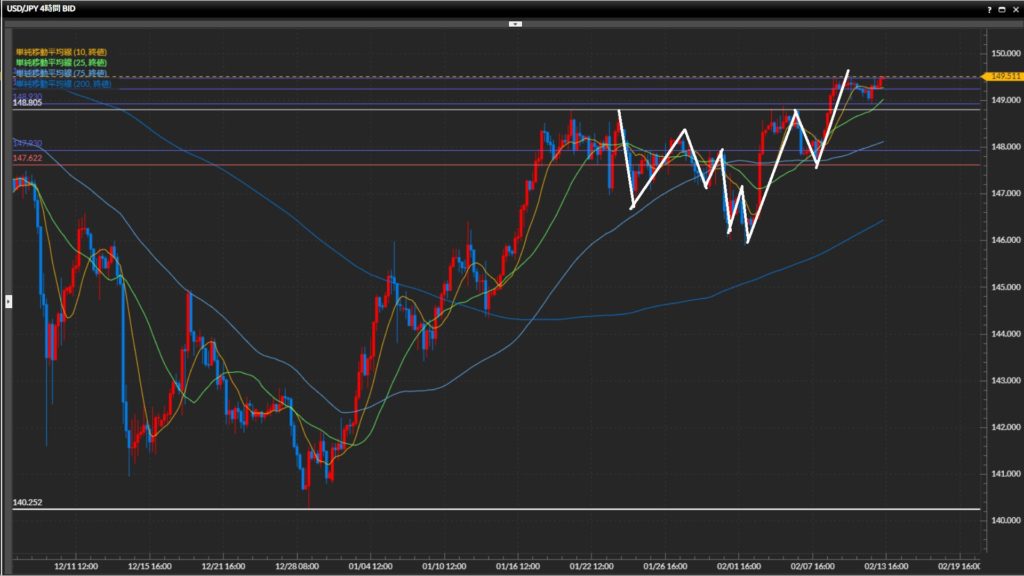Close the USD/JPY chart window

(1014, 8)
